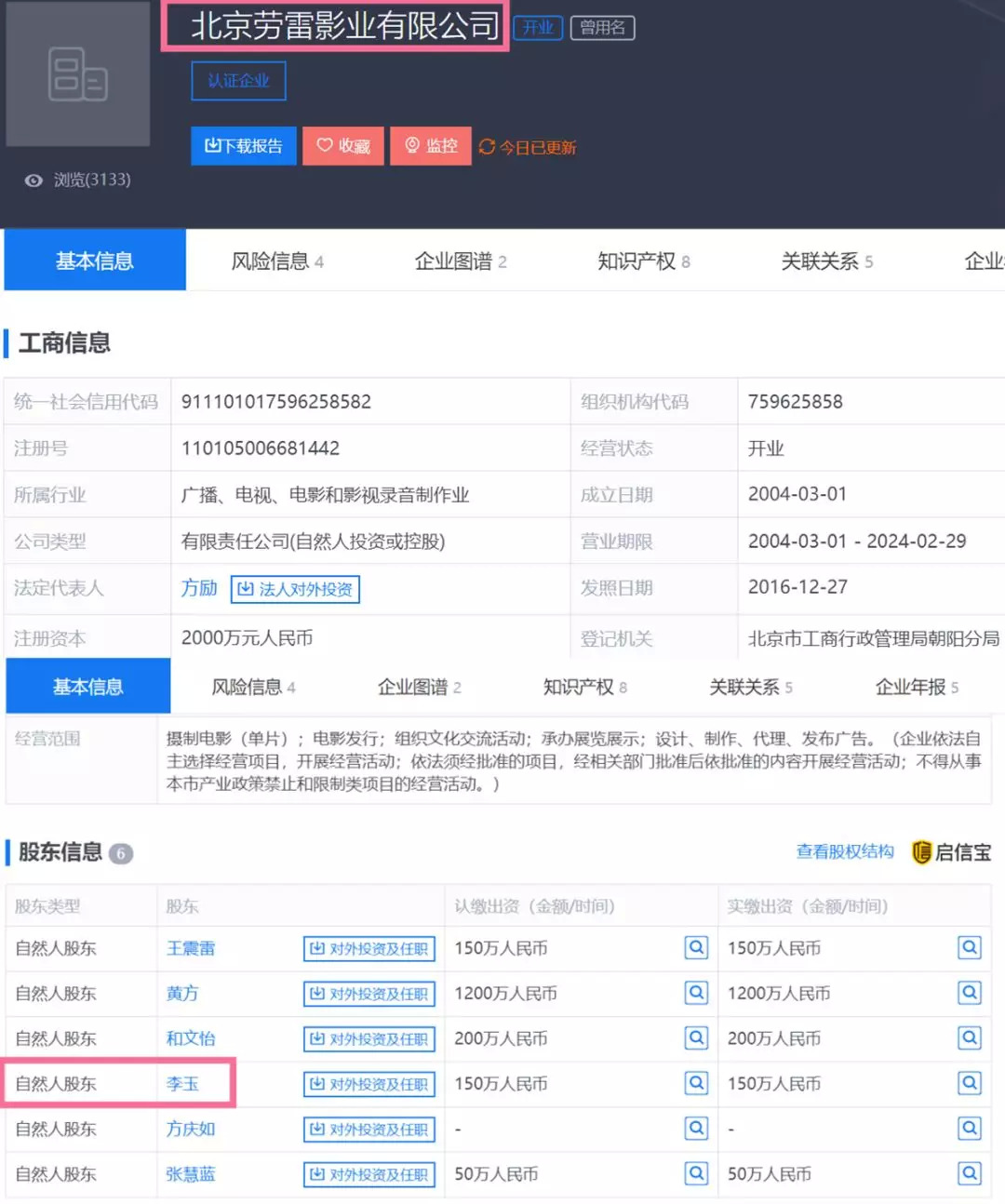Open magnifier icon for 和文怡 subscribed capital
Image resolution: width=1005 pixels, height=1204 pixels.
[x=696, y=1037]
